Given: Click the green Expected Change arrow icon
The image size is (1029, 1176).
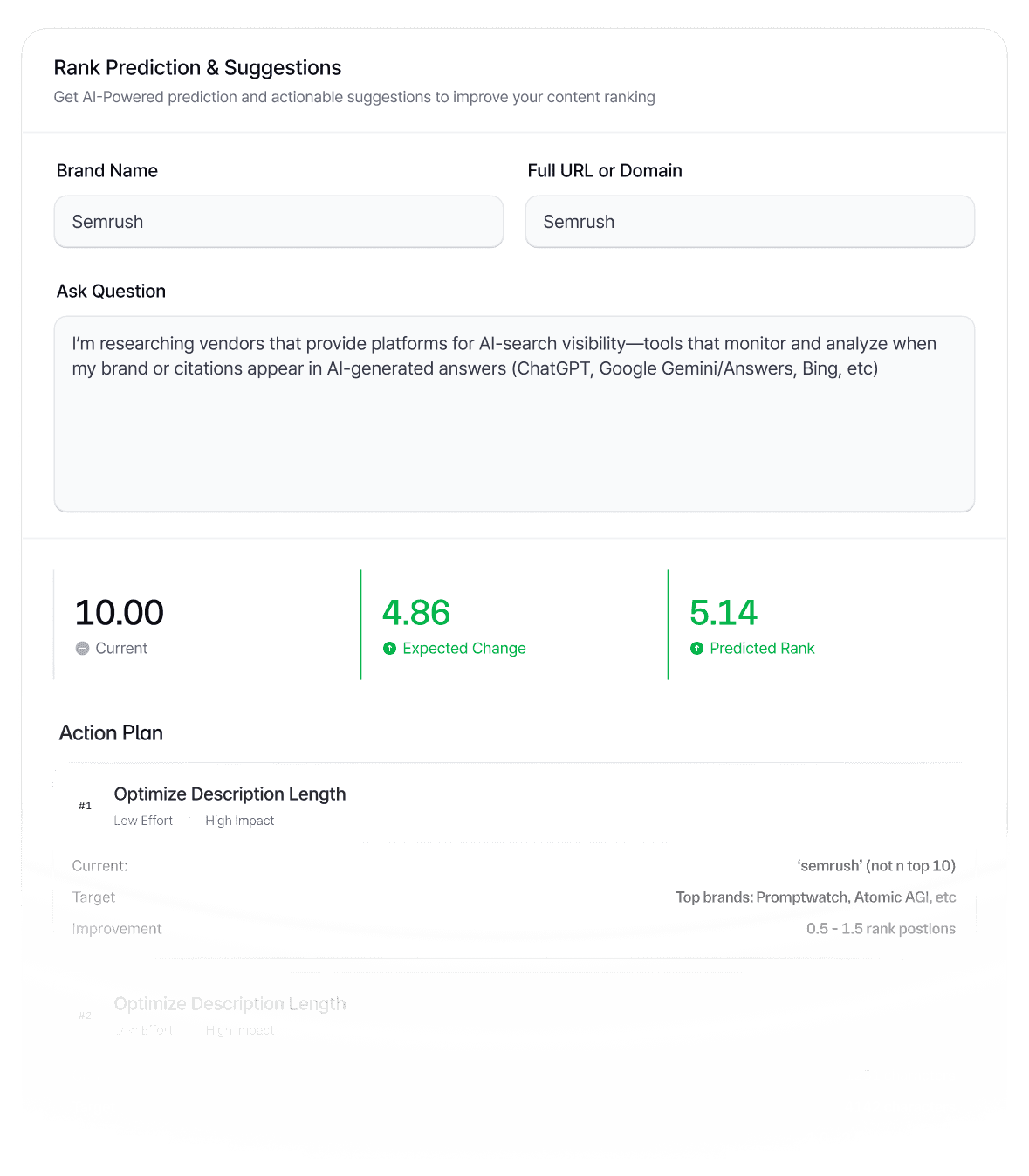Looking at the screenshot, I should tap(389, 649).
